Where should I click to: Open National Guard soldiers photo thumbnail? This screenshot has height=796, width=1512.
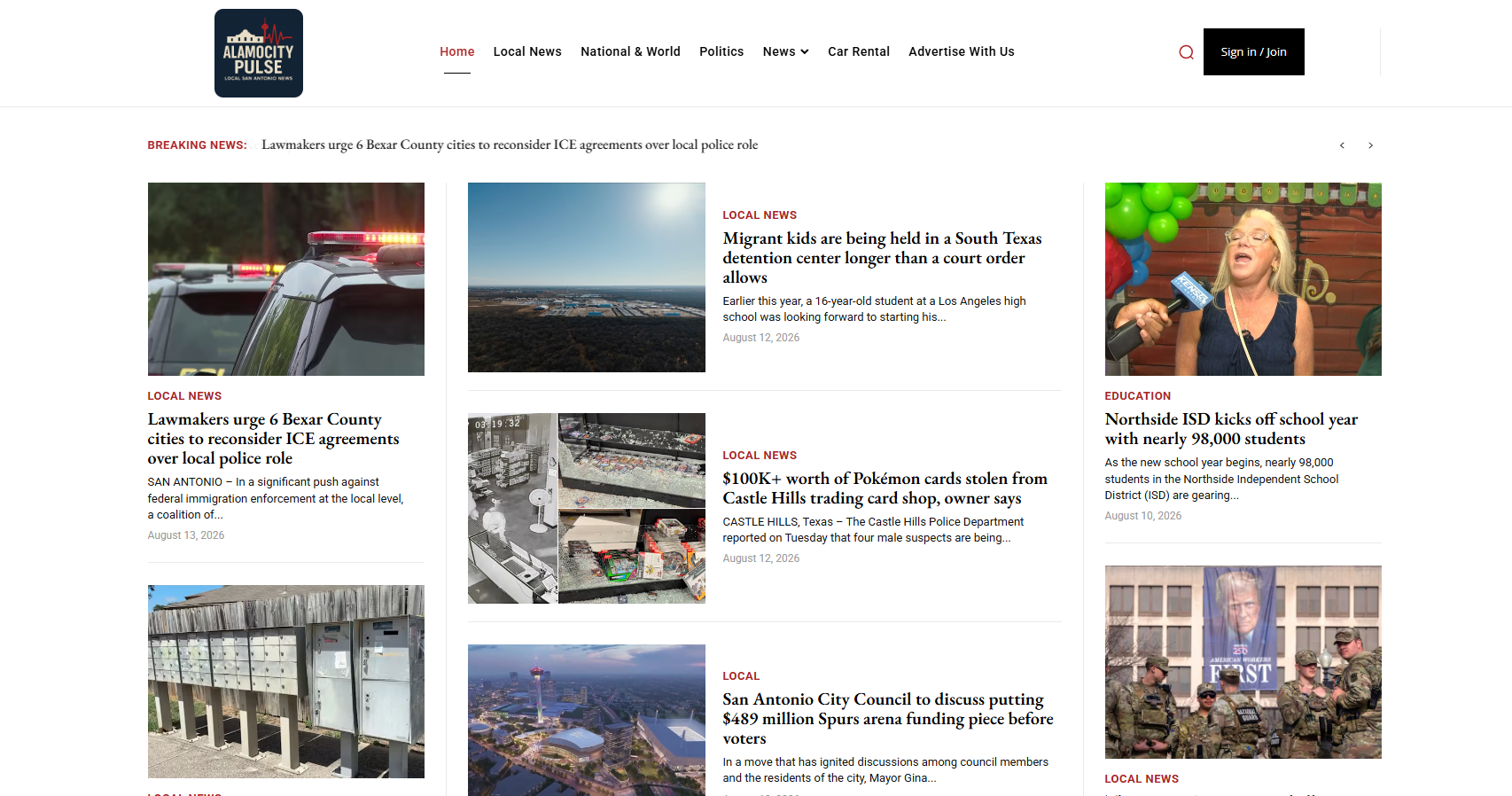pos(1243,662)
